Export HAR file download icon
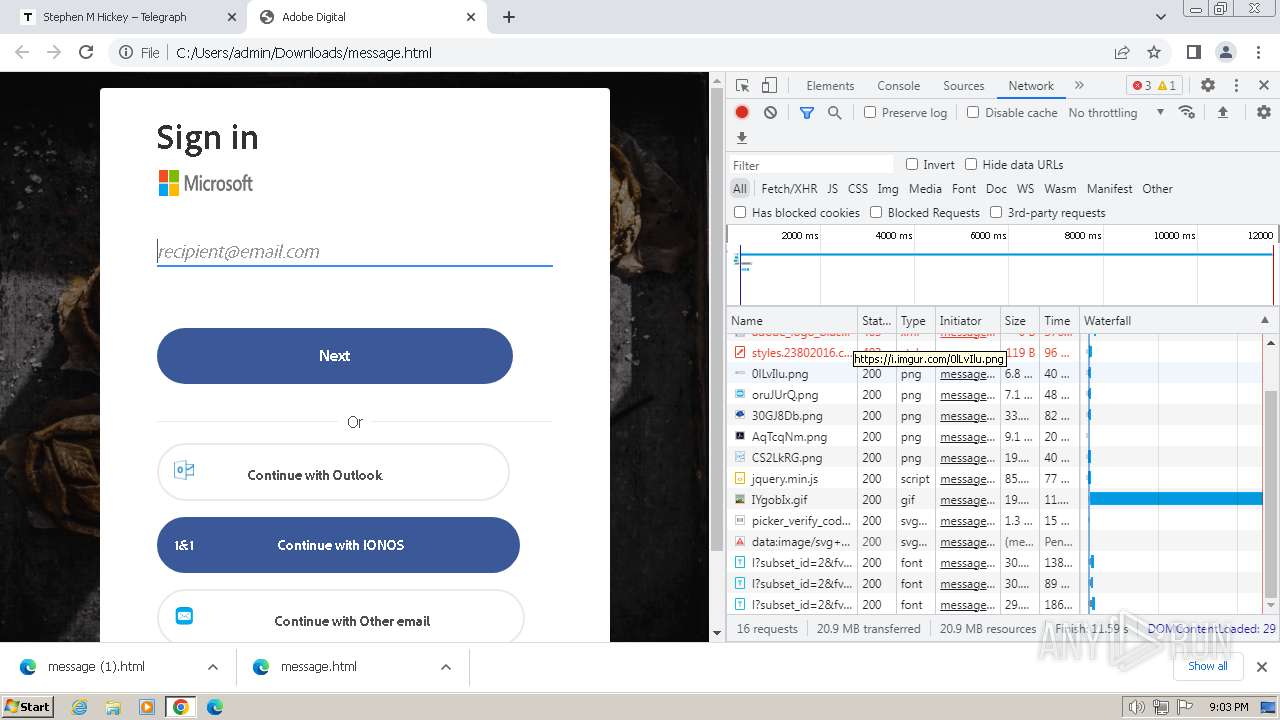 (742, 138)
